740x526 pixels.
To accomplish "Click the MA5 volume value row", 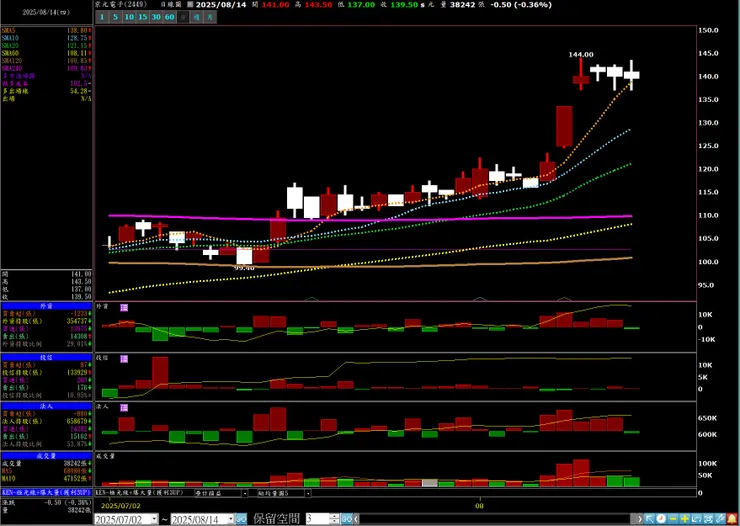I will point(46,471).
